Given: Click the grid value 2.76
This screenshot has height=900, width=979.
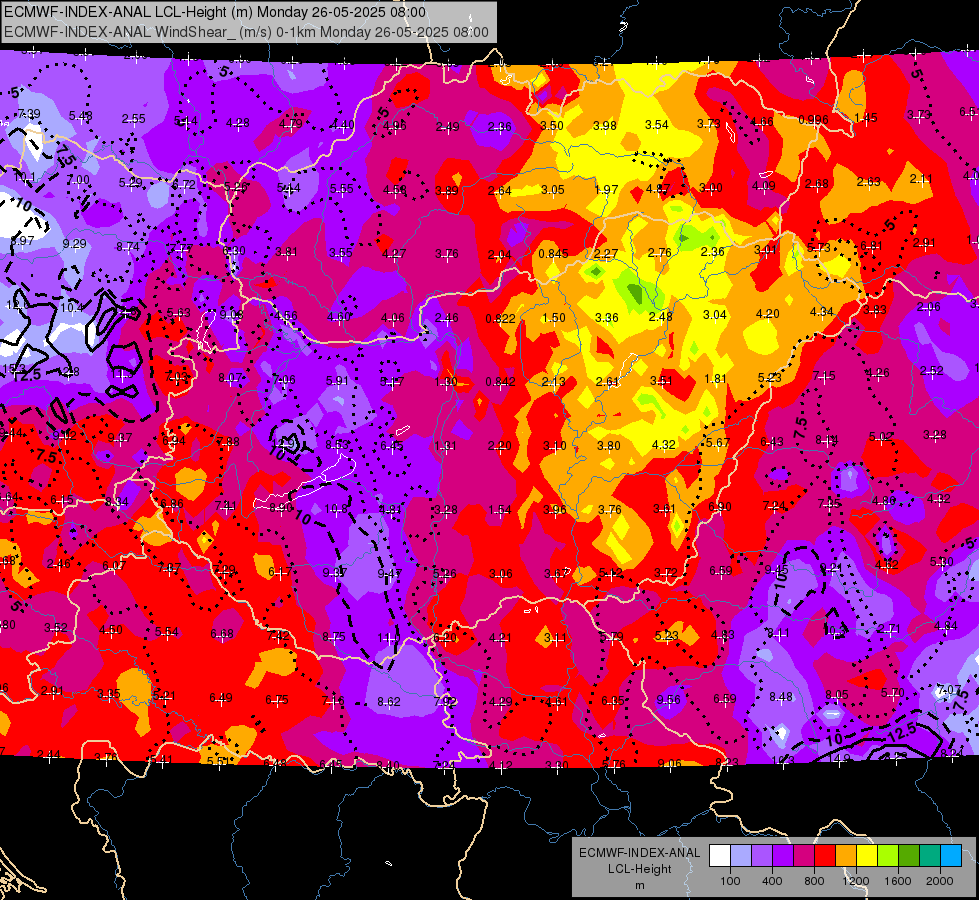Looking at the screenshot, I should pos(659,252).
